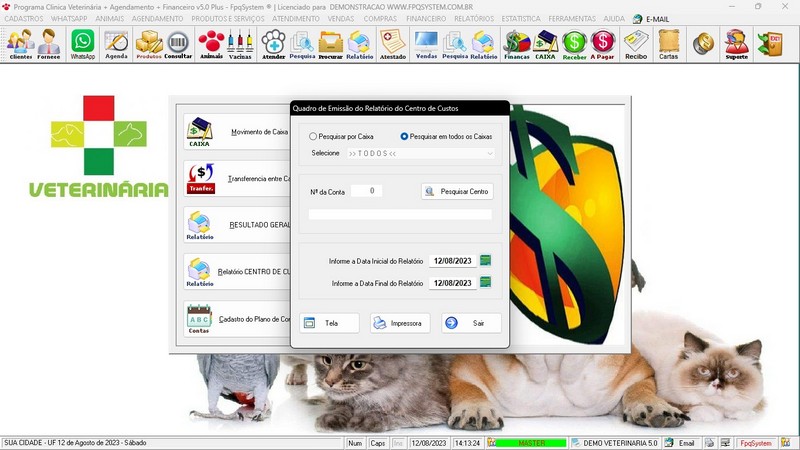The width and height of the screenshot is (800, 450).
Task: Click the Nº da Conta input field
Action: (367, 191)
